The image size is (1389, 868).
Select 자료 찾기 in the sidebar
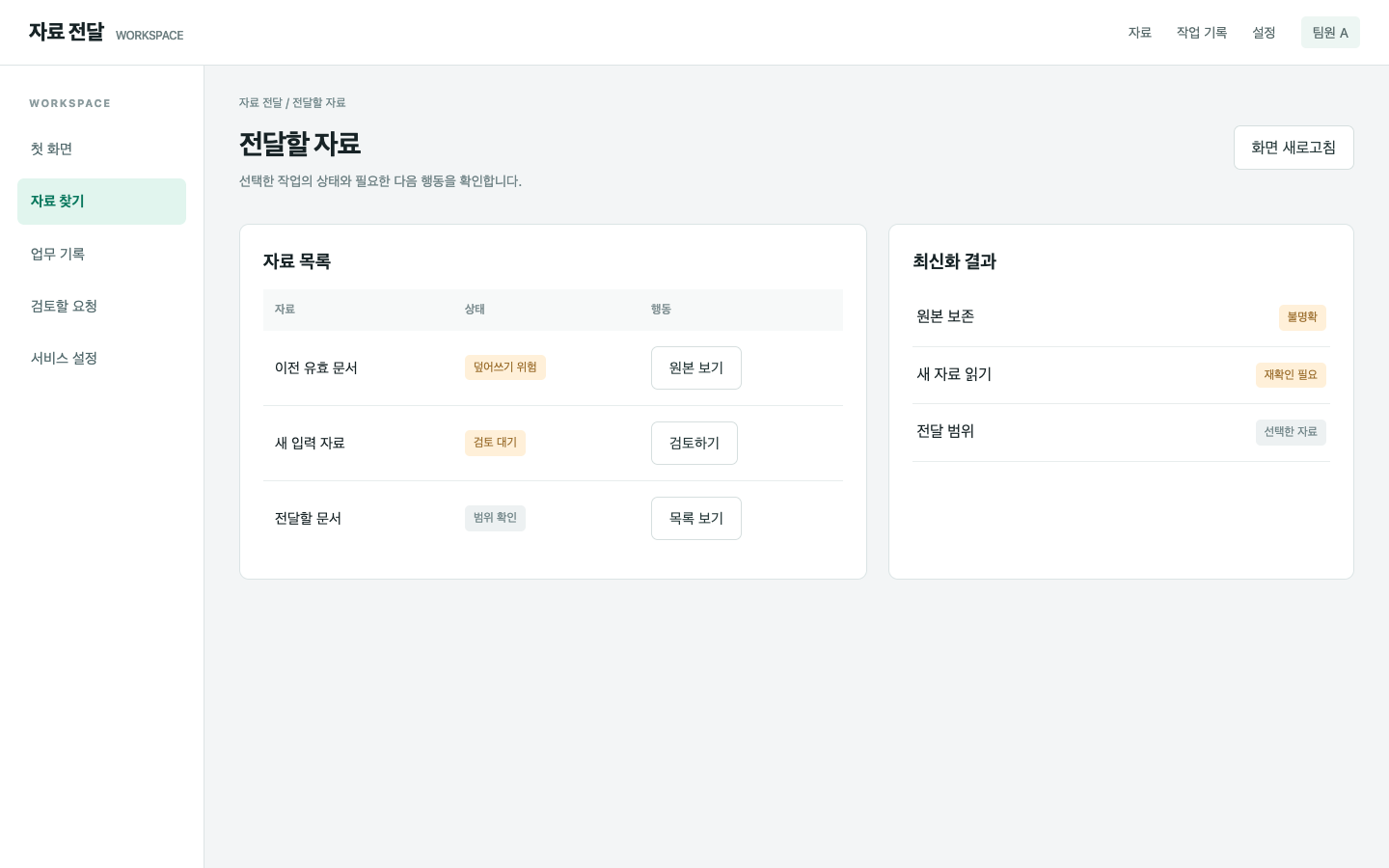[x=101, y=202]
